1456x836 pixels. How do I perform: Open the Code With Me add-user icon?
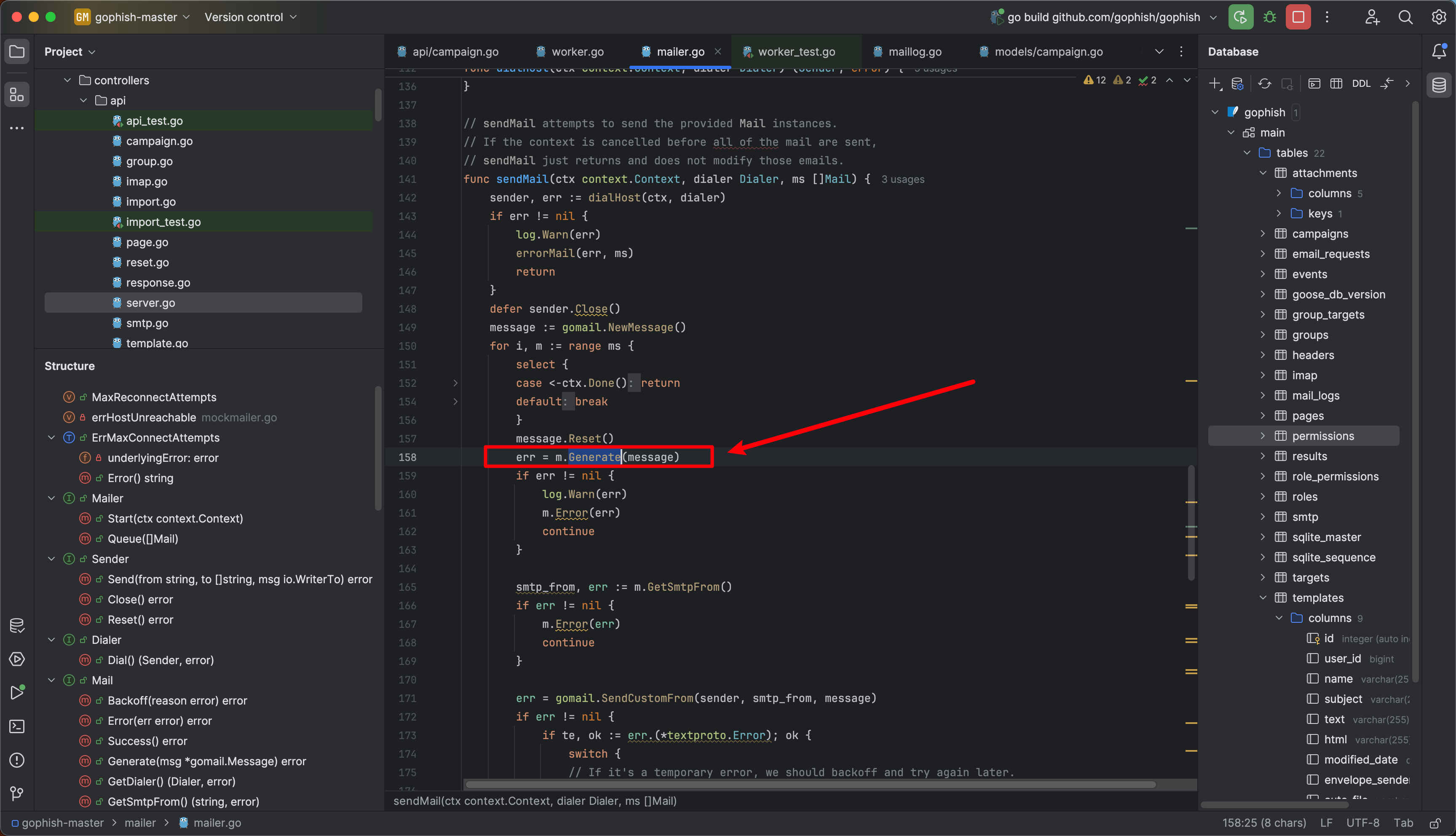[1372, 17]
